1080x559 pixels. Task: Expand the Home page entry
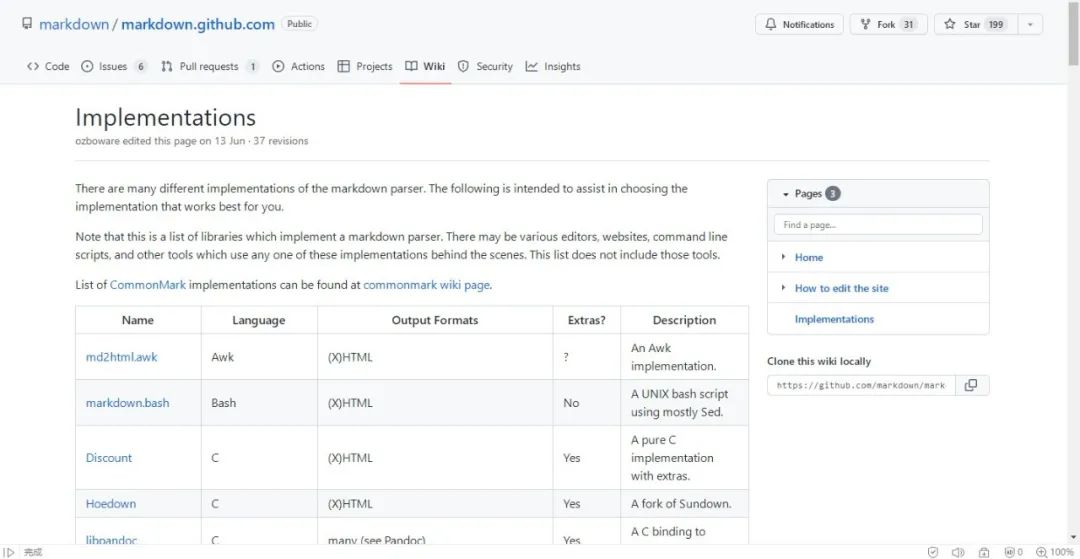(x=783, y=257)
